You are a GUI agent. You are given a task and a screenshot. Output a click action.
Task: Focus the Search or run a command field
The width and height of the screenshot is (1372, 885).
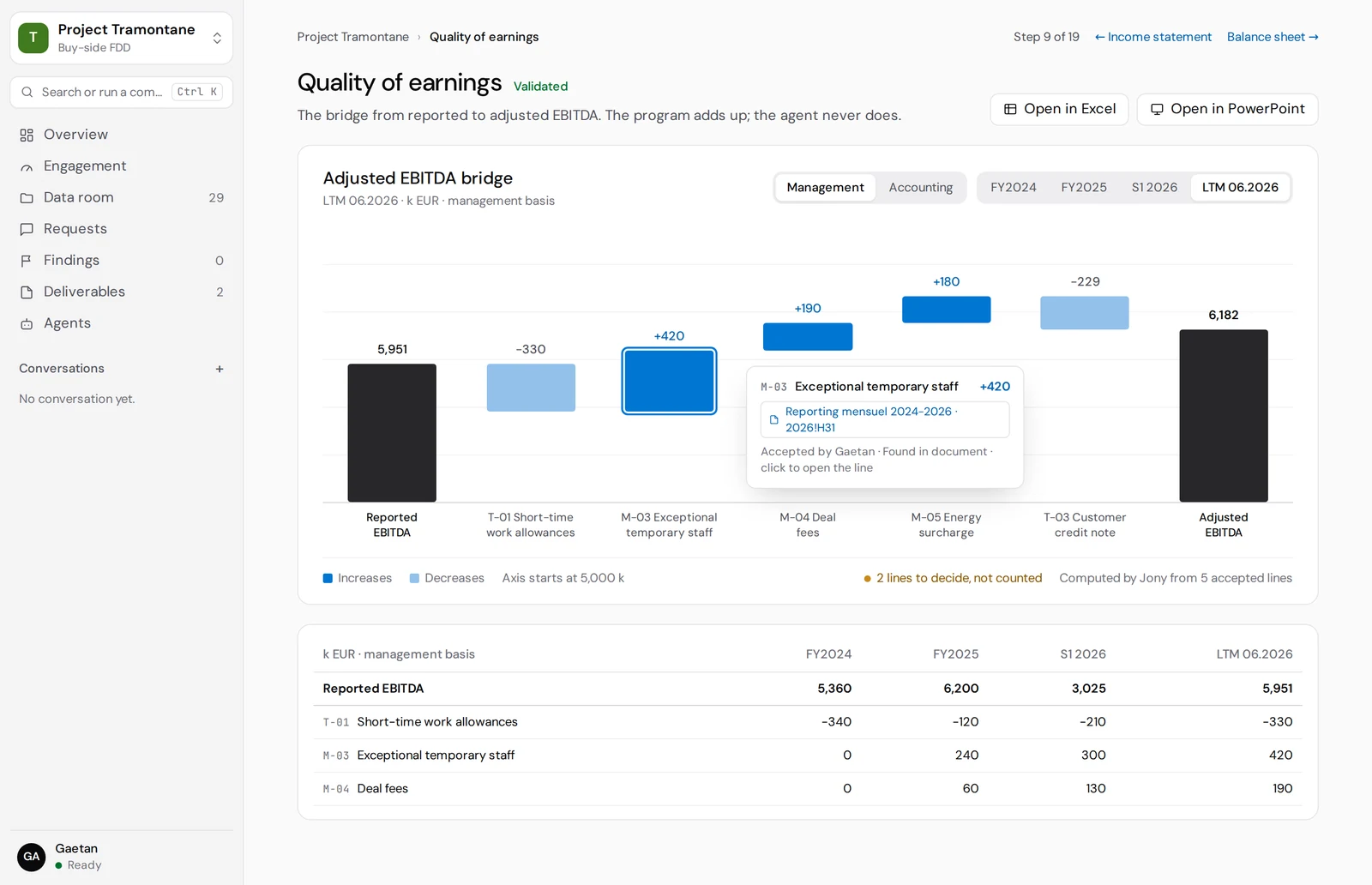(x=121, y=92)
